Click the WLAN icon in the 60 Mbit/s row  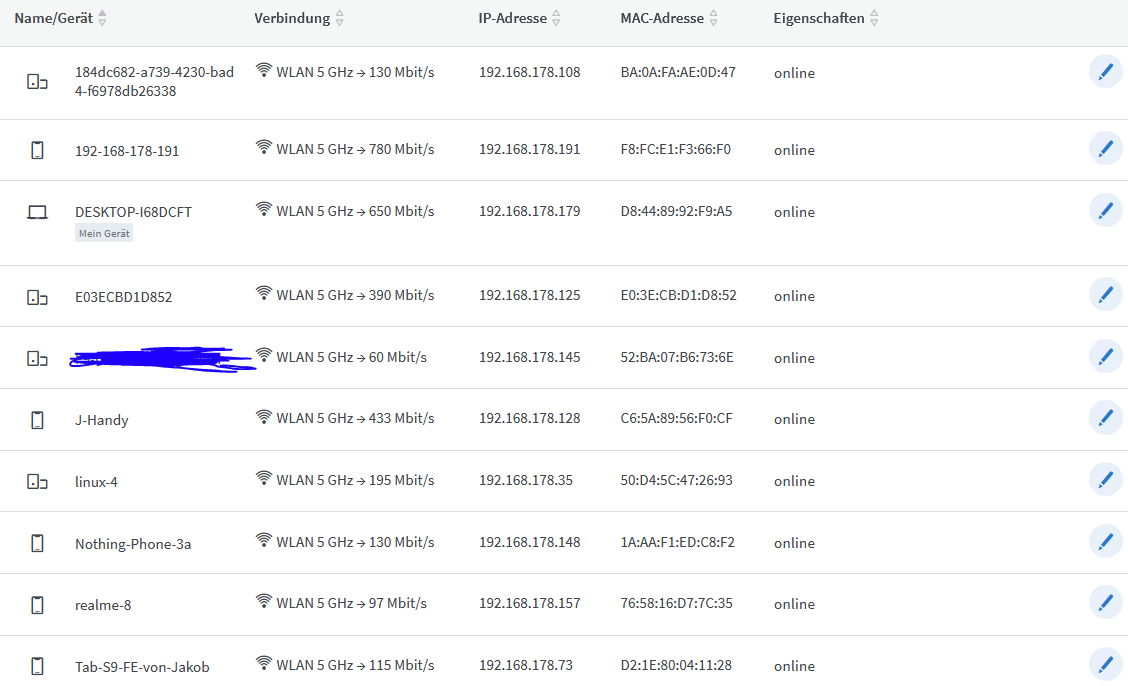(264, 355)
